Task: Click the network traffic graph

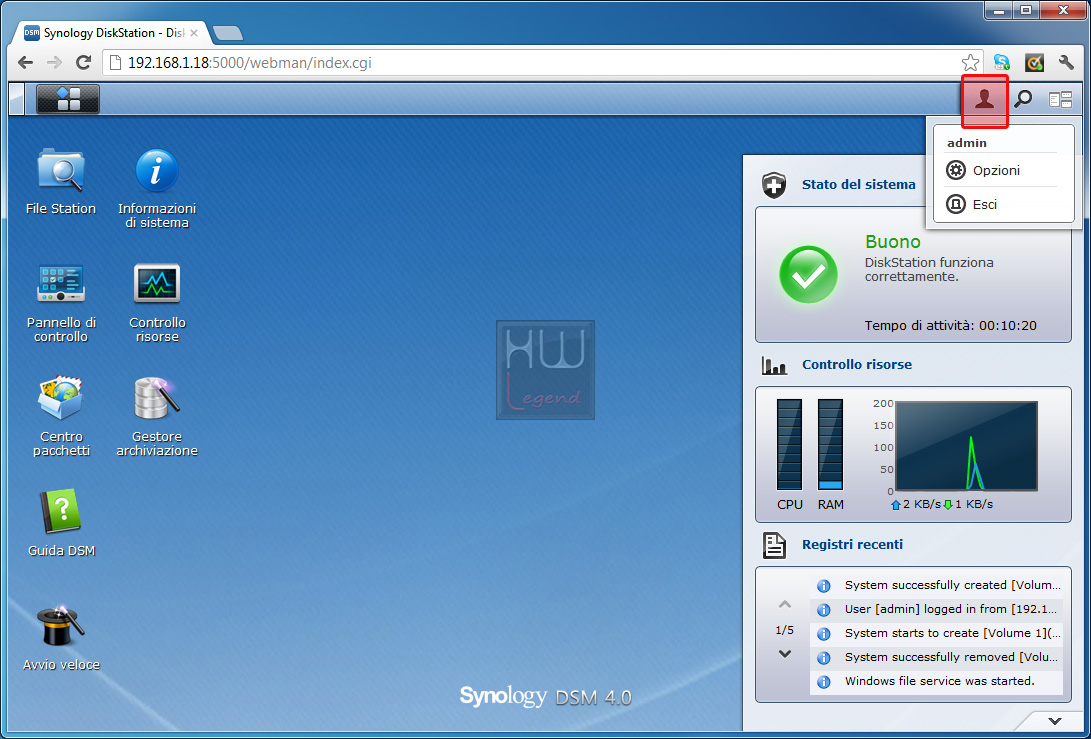Action: click(x=966, y=446)
